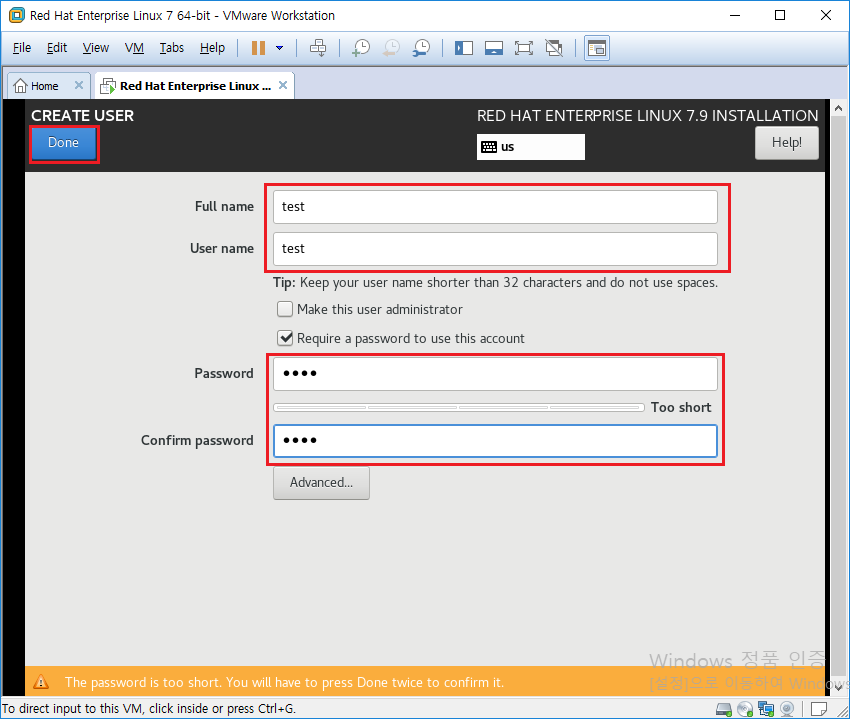Click Send Ctrl+Alt+Del toolbar icon
The image size is (850, 719).
(x=318, y=48)
